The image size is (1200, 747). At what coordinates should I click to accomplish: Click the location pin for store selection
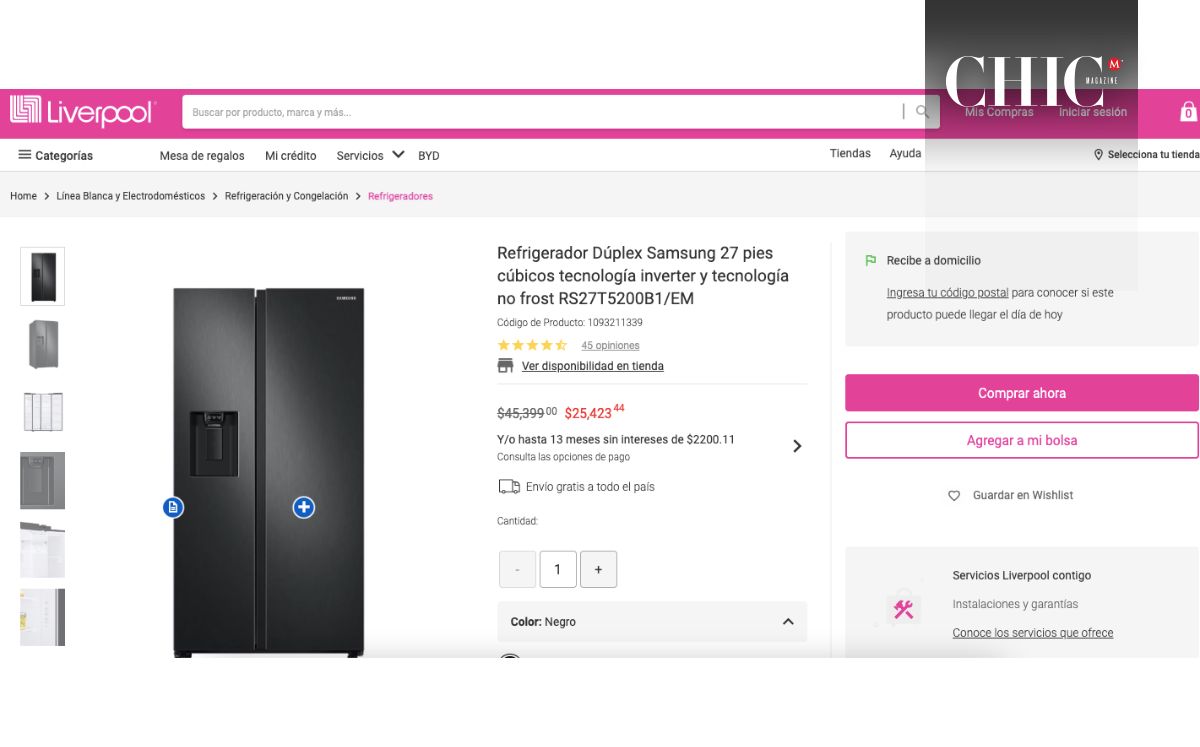pos(1098,155)
